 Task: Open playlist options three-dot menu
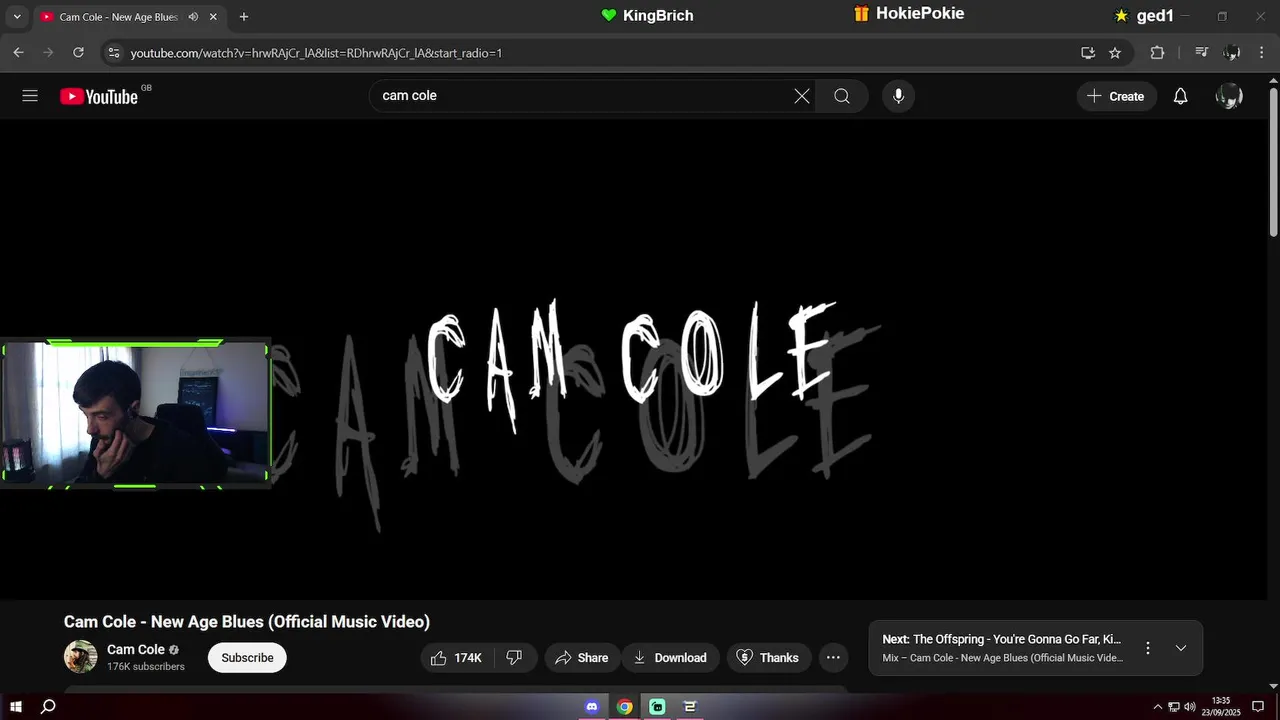click(x=1148, y=648)
